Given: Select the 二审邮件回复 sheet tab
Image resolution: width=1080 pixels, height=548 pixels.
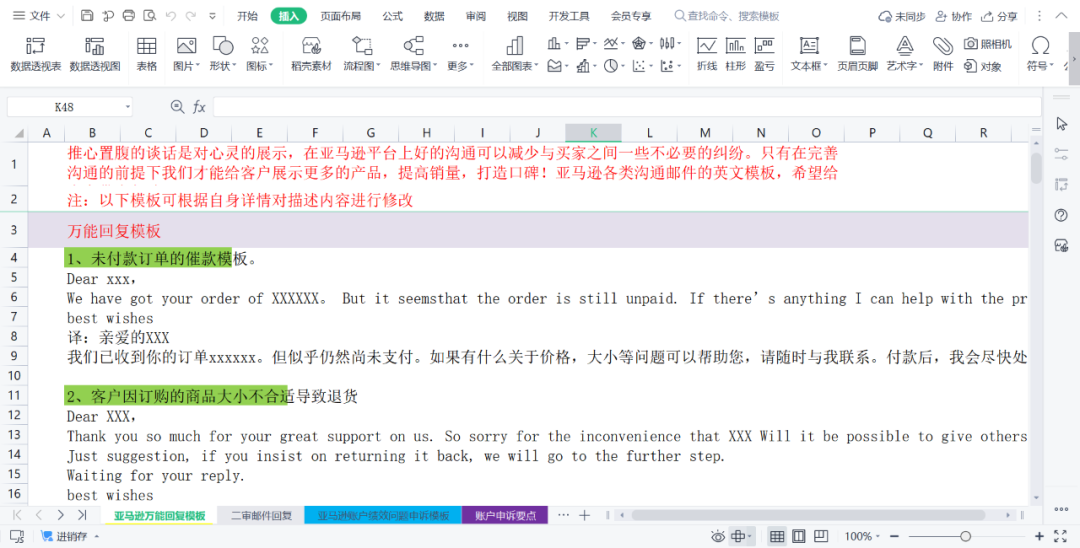Looking at the screenshot, I should [261, 515].
